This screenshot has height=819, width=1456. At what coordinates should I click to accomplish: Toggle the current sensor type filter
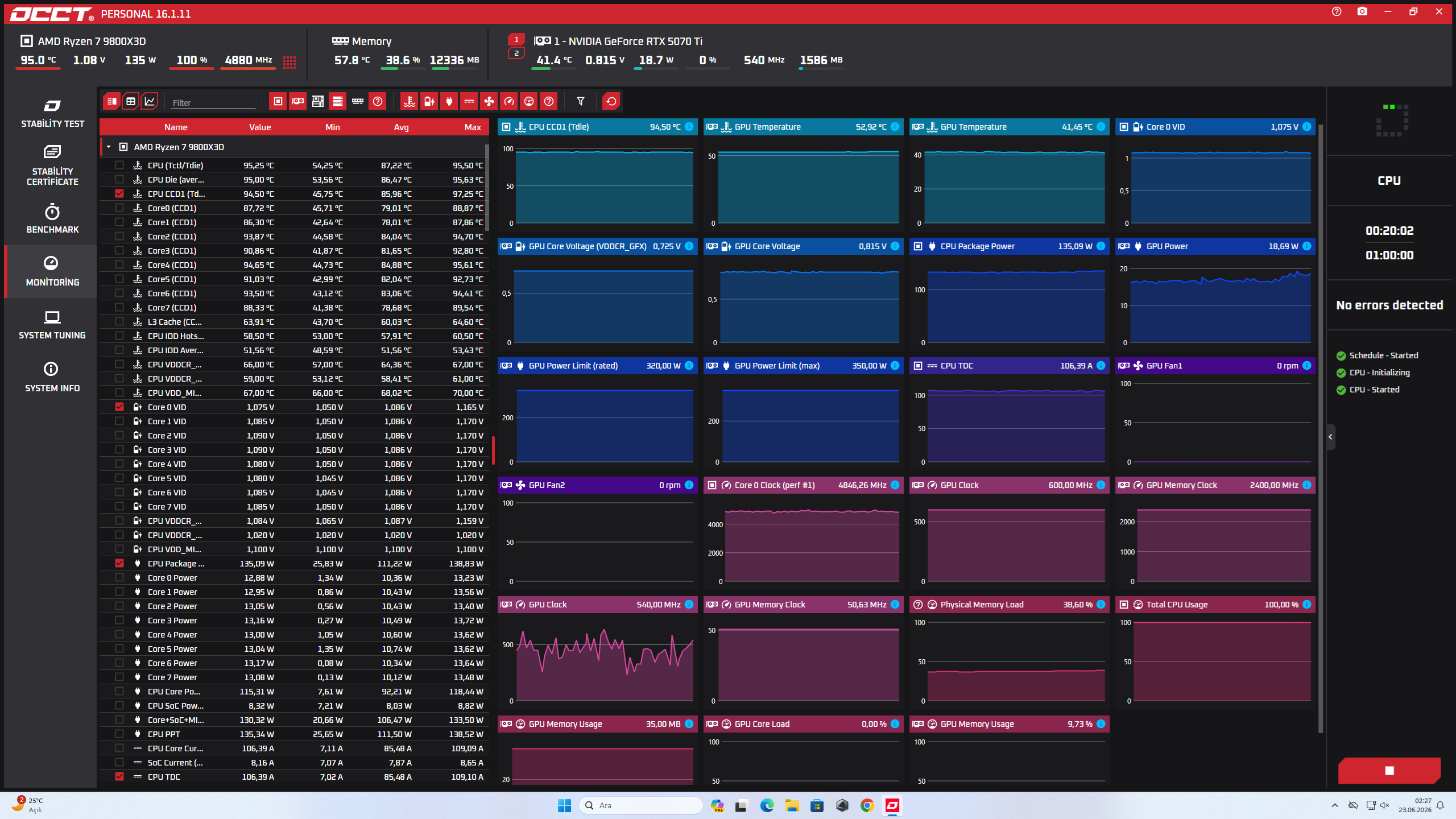pyautogui.click(x=469, y=101)
